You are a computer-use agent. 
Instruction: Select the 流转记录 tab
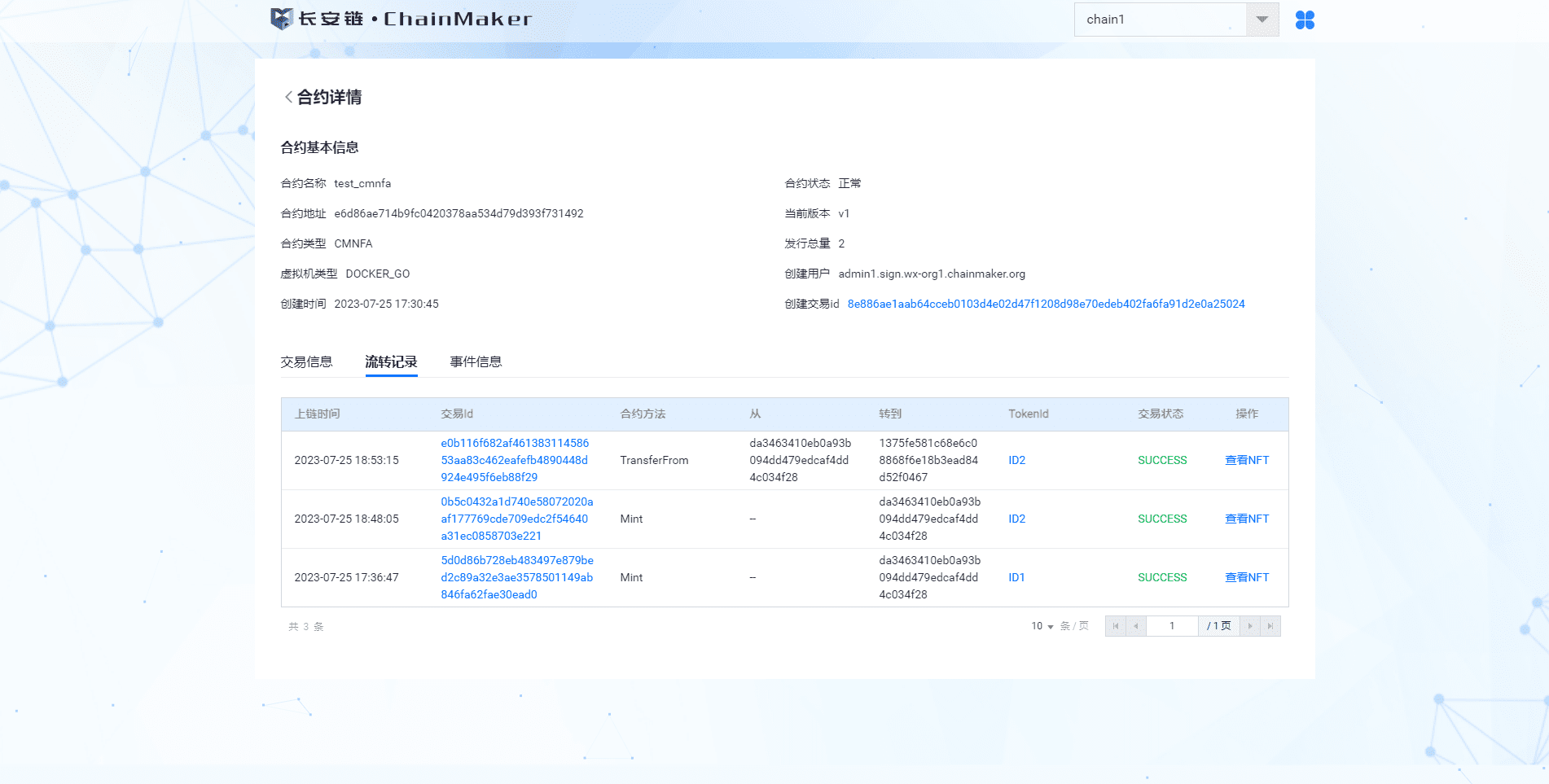tap(391, 361)
